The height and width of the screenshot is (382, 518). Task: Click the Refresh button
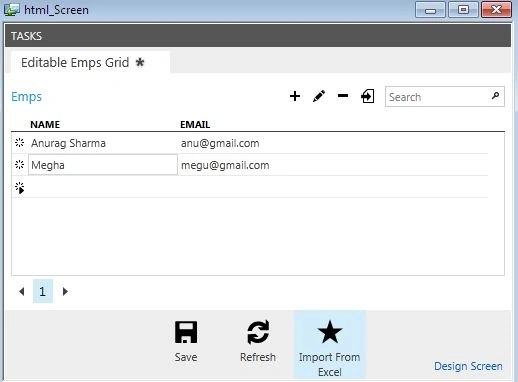[258, 342]
